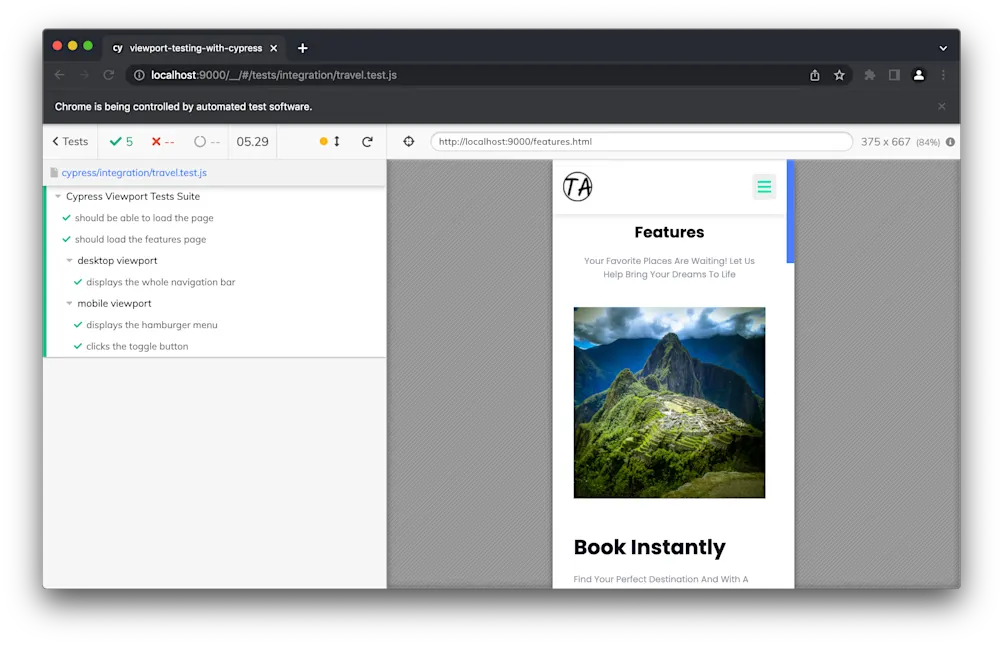Click the failed tests red X indicator
1003x645 pixels.
[162, 141]
